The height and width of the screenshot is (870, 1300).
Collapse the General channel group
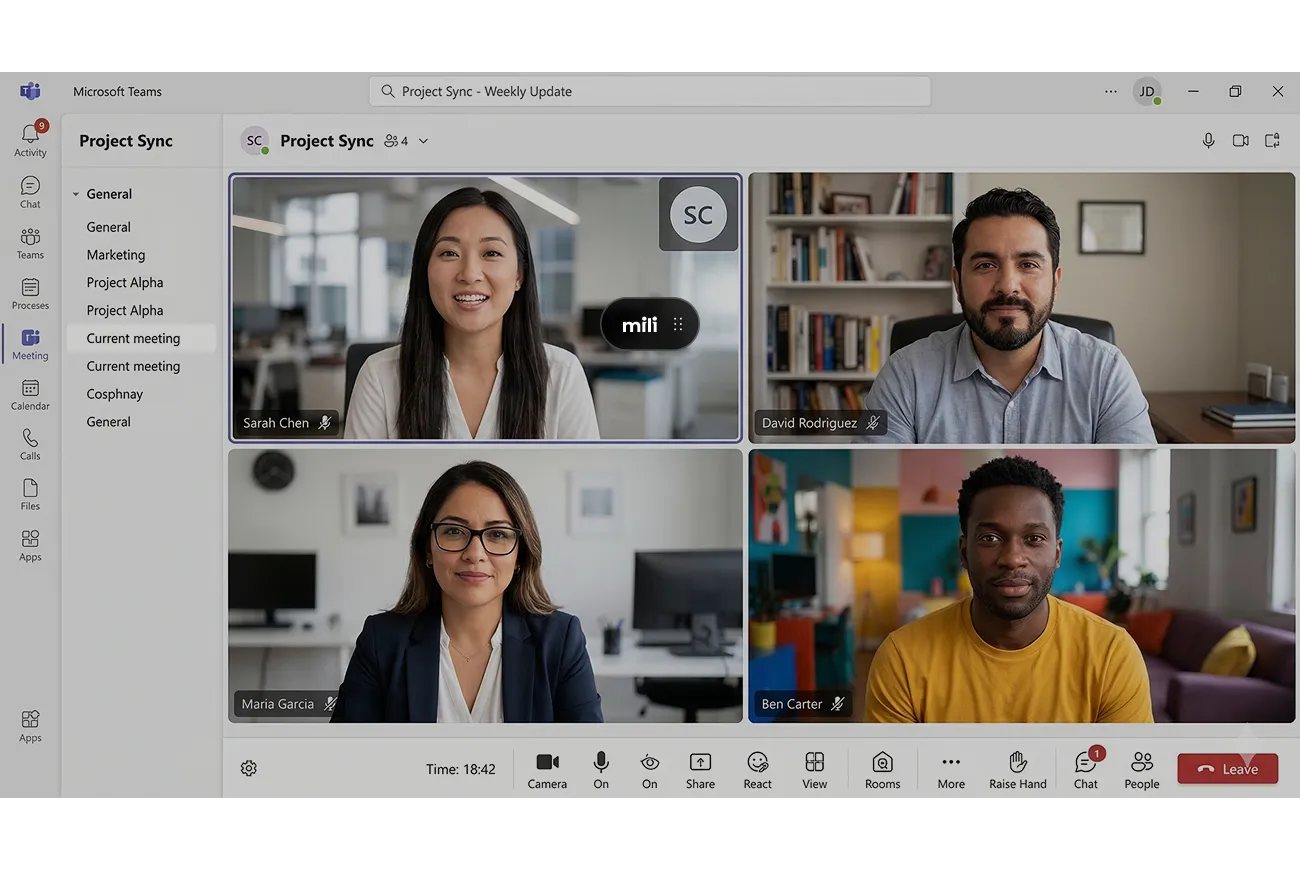pyautogui.click(x=76, y=194)
